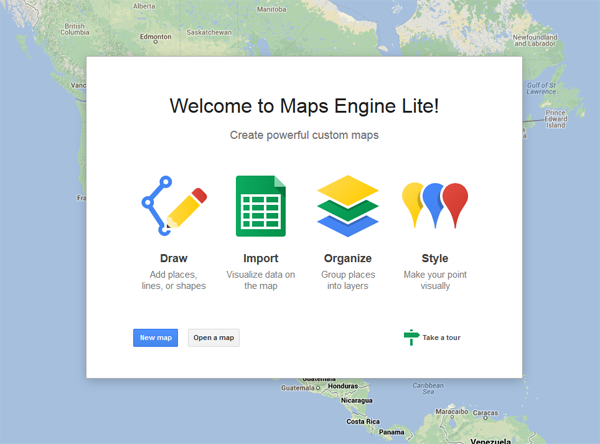600x444 pixels.
Task: Click Costa Rica label on the map
Action: [x=363, y=421]
